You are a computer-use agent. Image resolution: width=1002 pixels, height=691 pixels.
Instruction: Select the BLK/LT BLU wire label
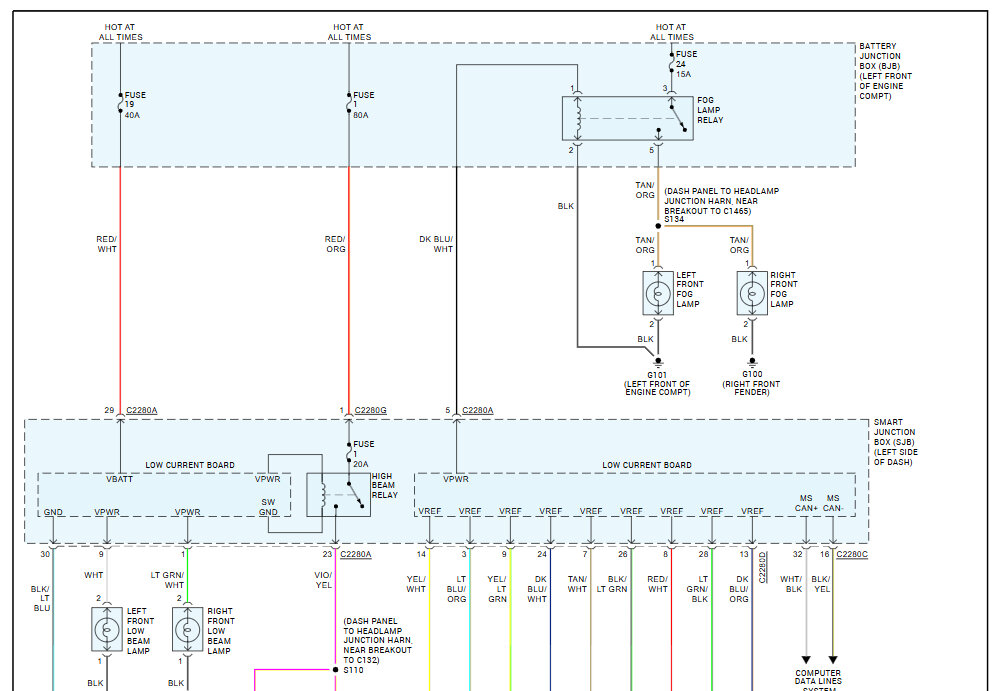[x=41, y=598]
